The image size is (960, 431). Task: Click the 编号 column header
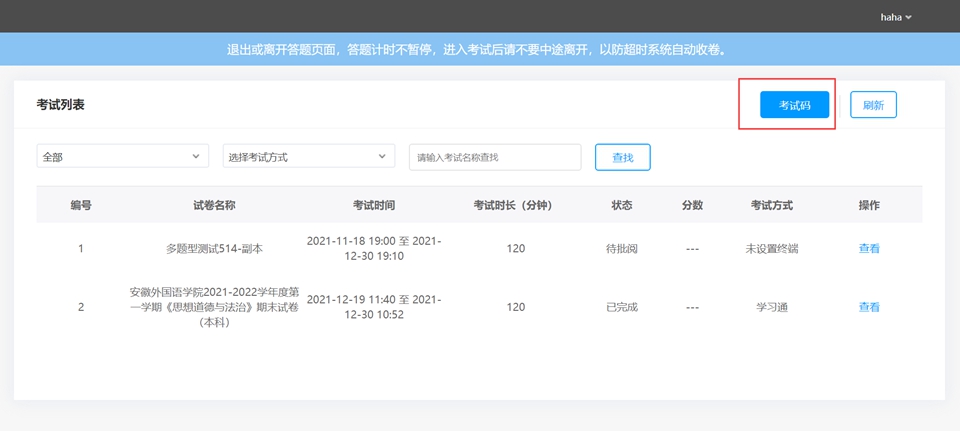click(81, 205)
